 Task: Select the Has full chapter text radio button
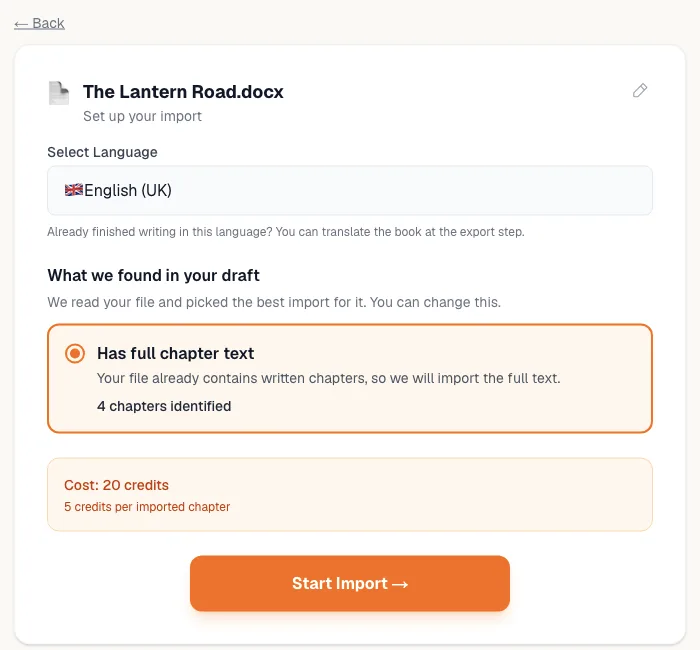(75, 354)
